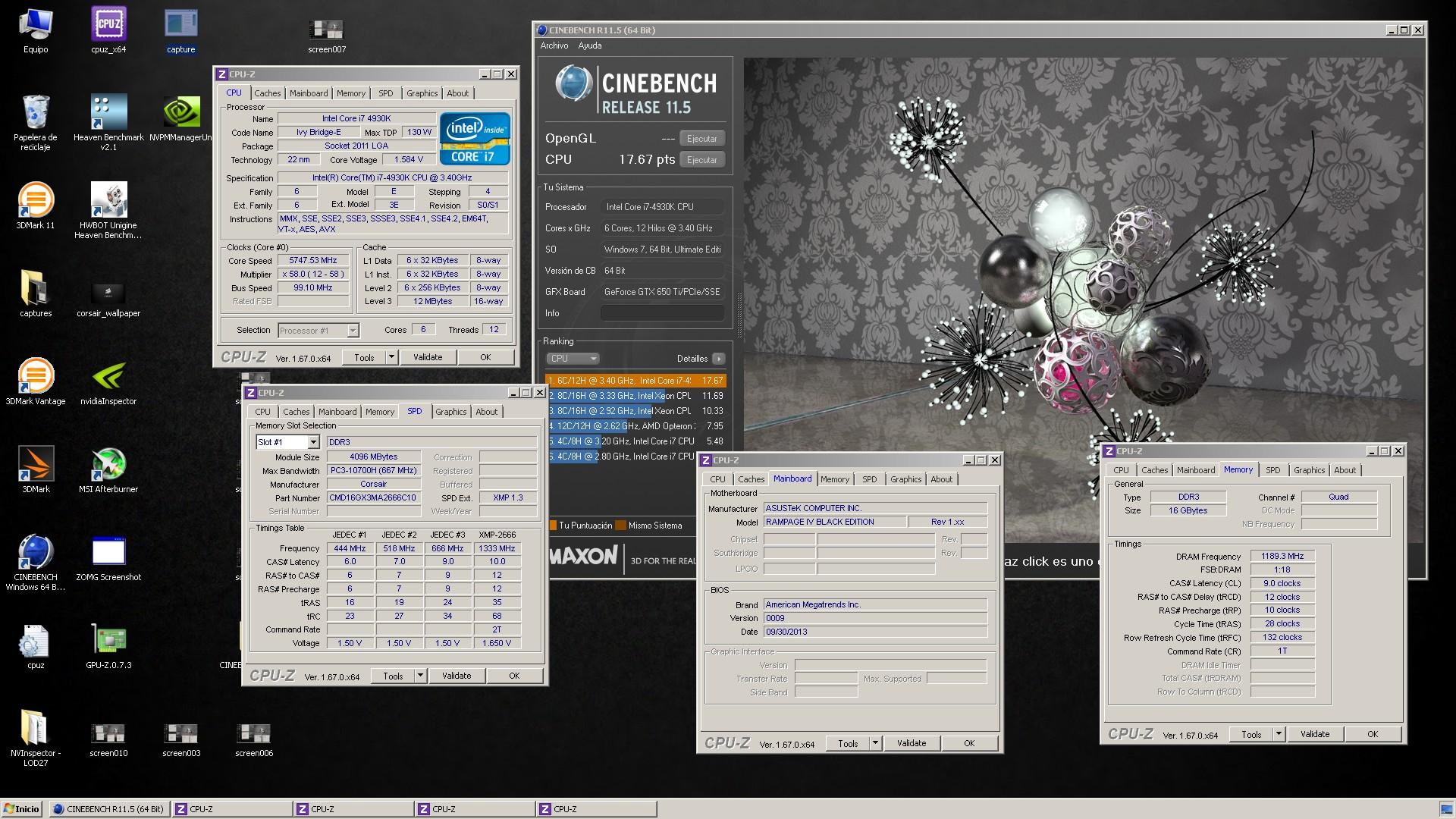1456x819 pixels.
Task: Click Validate in Mainboard CPU-Z window
Action: [912, 743]
